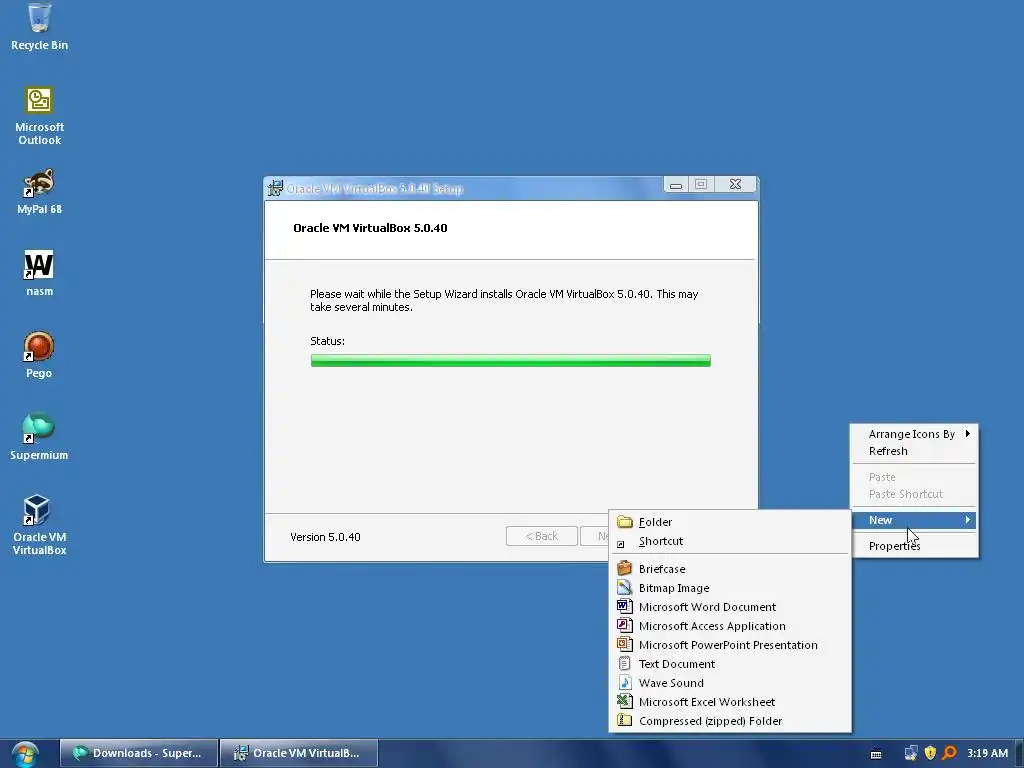Click the 3:19 AM system clock
1024x768 pixels.
[987, 753]
